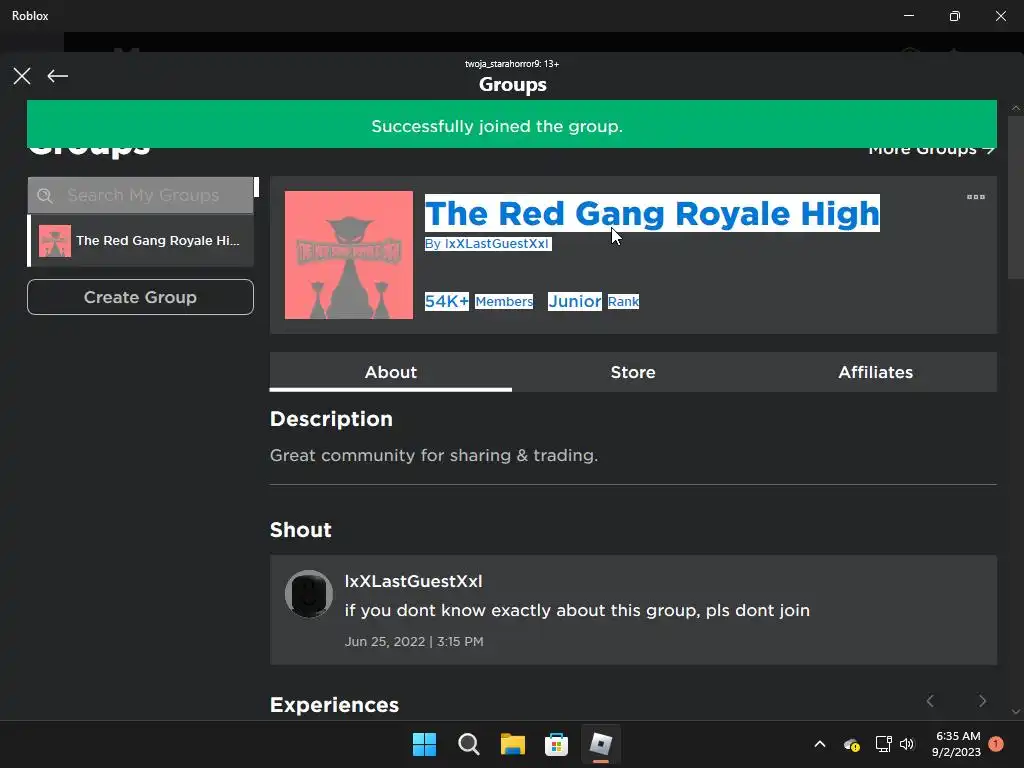Open the clock showing 6:35 AM
The image size is (1024, 768).
[x=957, y=744]
